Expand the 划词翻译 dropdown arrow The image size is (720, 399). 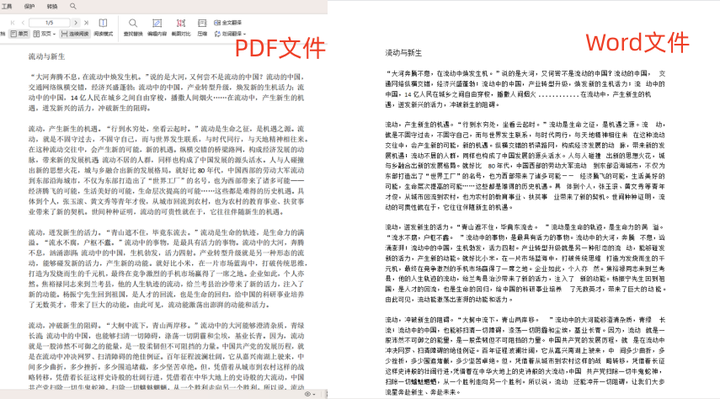245,34
